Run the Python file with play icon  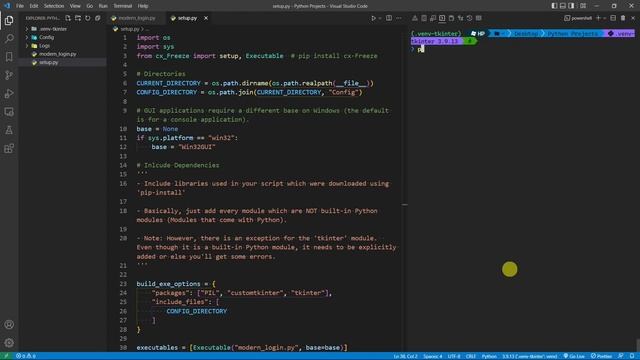(x=373, y=18)
